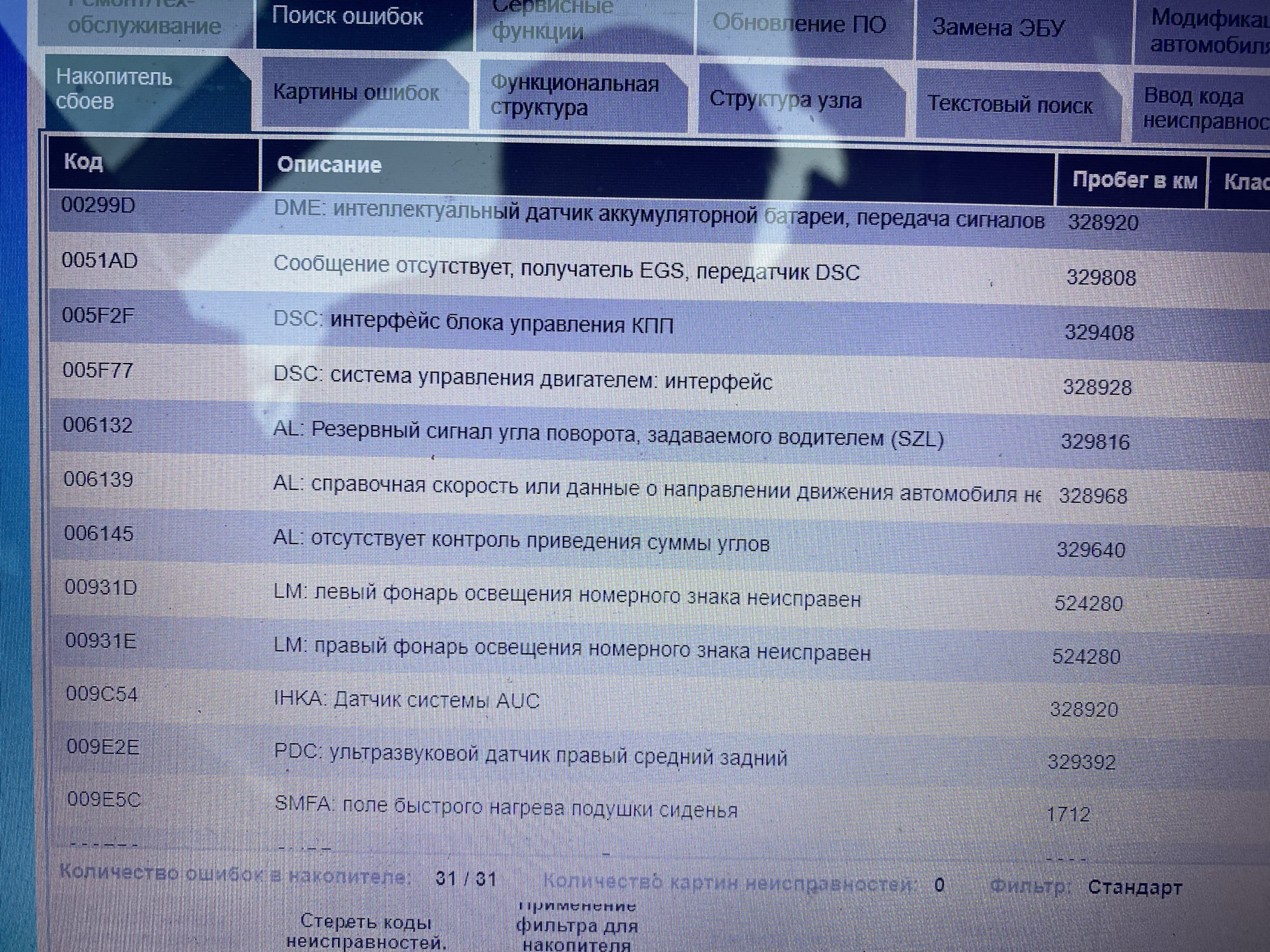Click mileage value 328968

point(1093,496)
